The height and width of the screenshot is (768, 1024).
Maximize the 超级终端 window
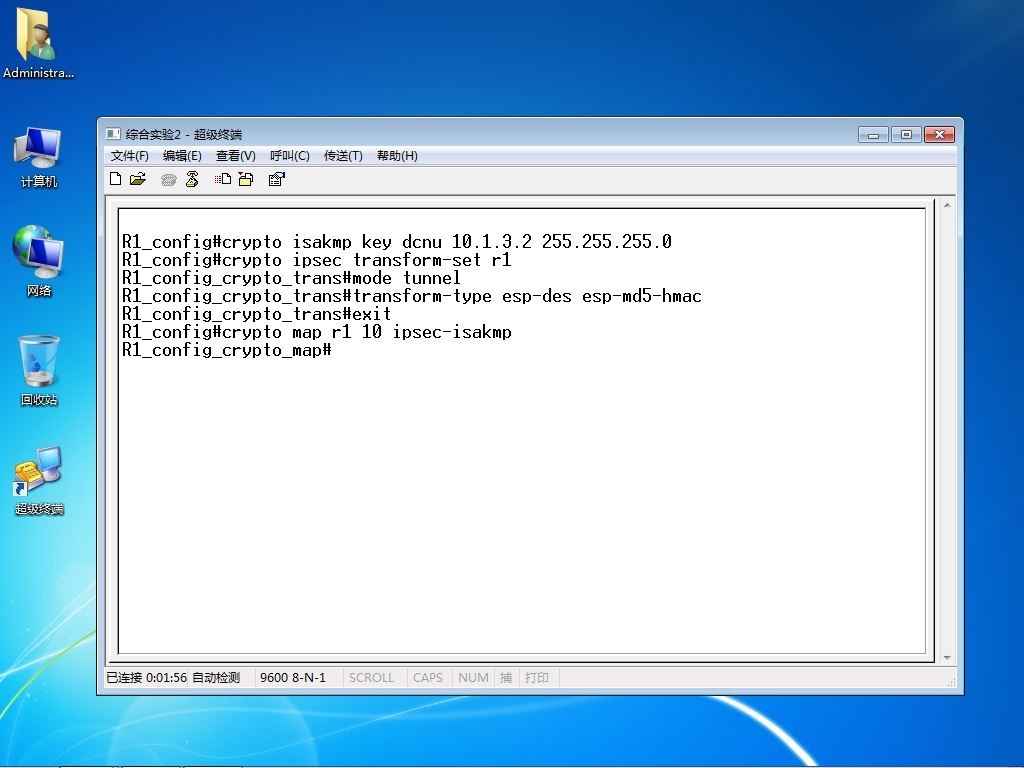906,134
